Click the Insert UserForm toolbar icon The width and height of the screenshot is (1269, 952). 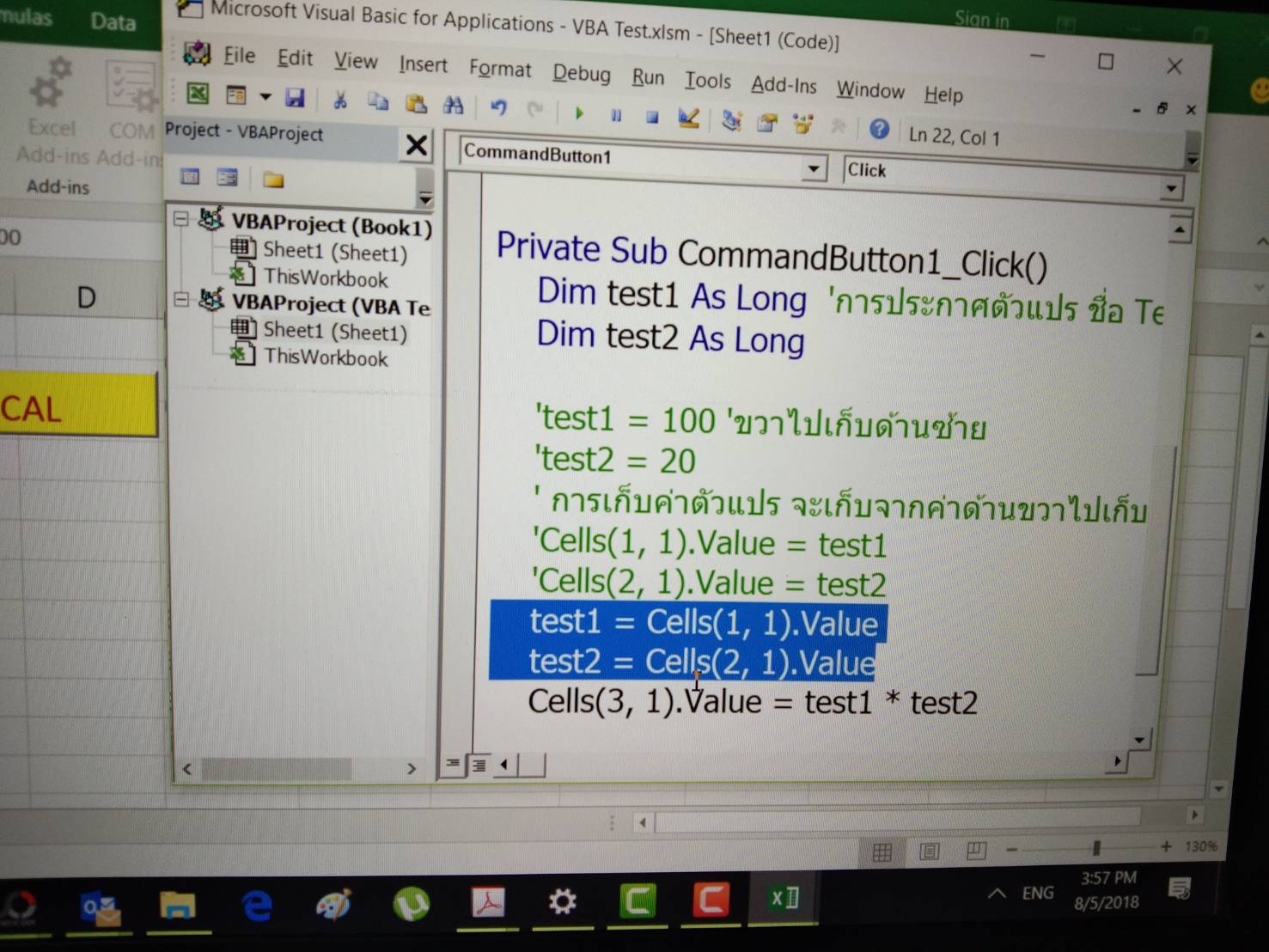[x=235, y=95]
